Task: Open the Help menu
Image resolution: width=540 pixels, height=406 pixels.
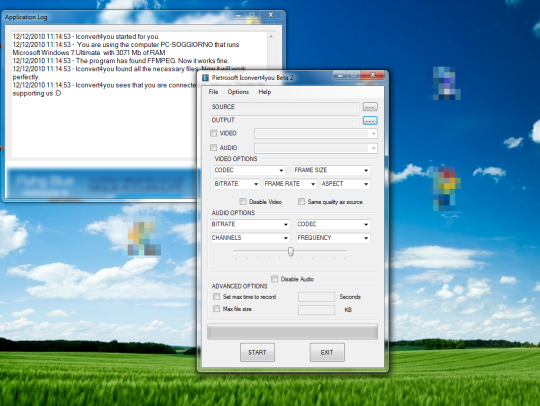Action: (264, 92)
